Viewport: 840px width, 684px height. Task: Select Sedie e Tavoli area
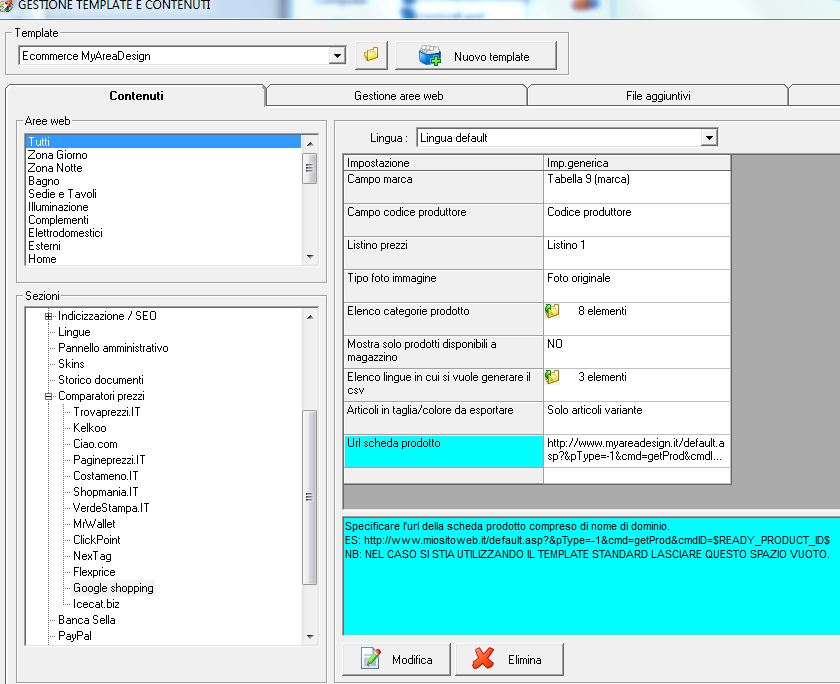[x=62, y=194]
